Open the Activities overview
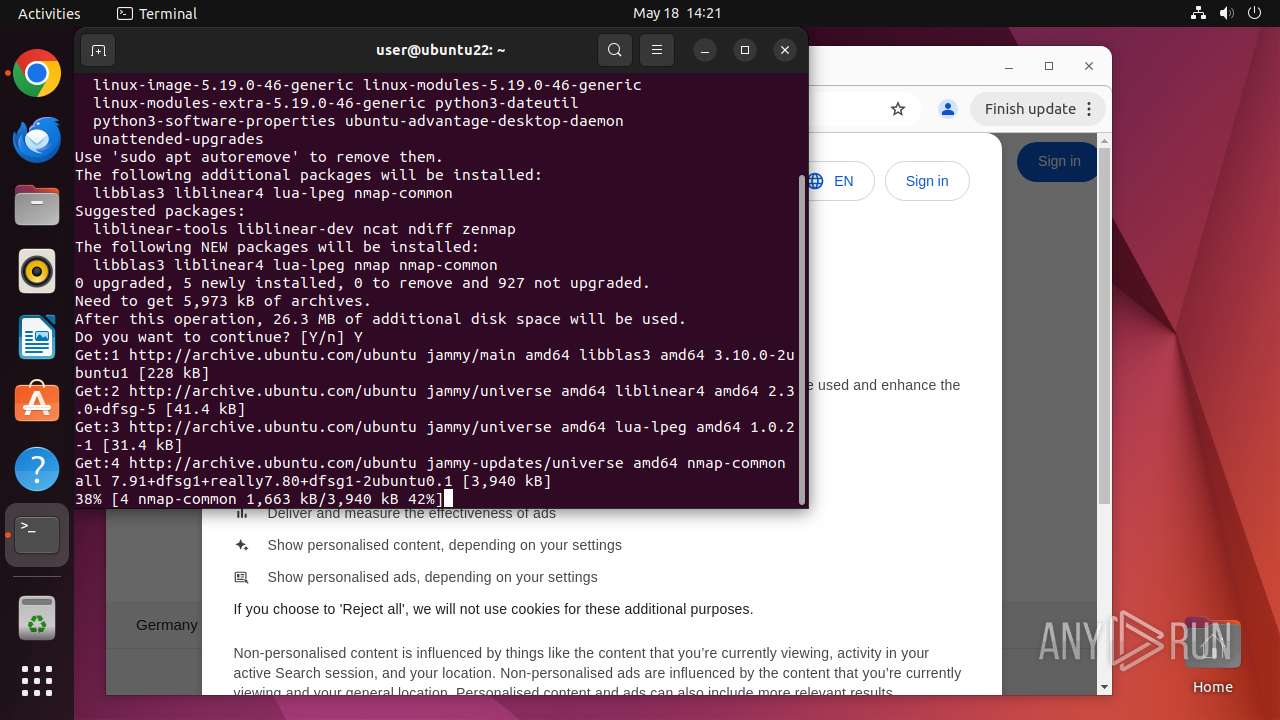Image resolution: width=1280 pixels, height=720 pixels. tap(49, 13)
